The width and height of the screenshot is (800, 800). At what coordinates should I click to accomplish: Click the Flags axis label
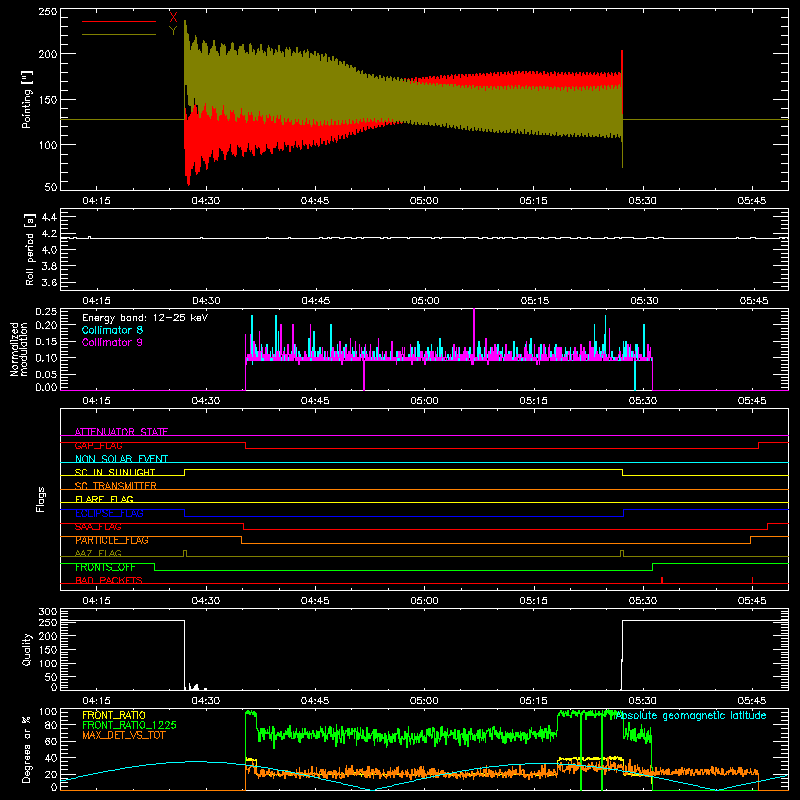point(40,499)
